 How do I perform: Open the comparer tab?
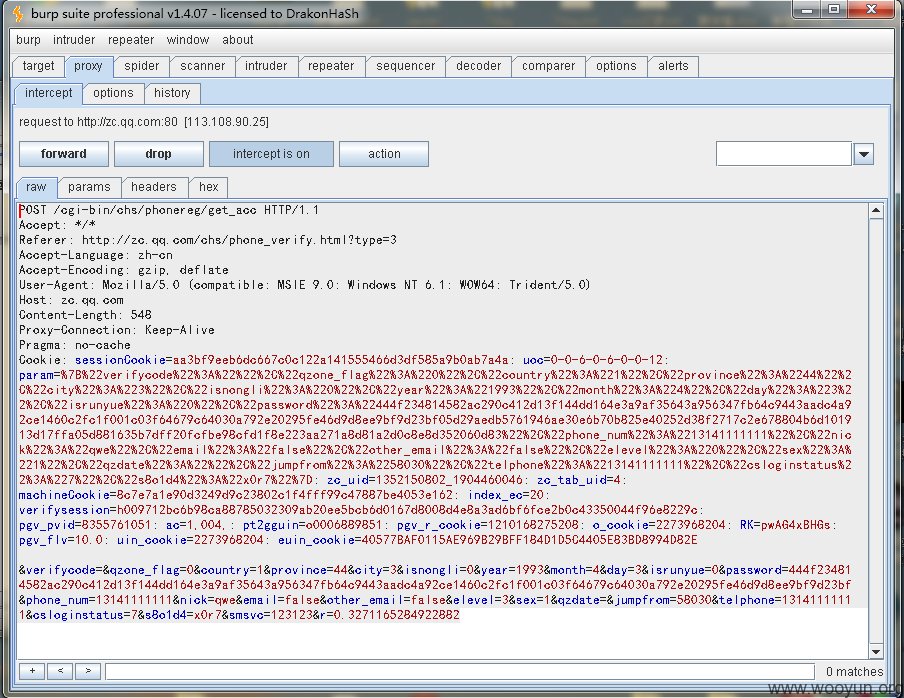pos(548,66)
